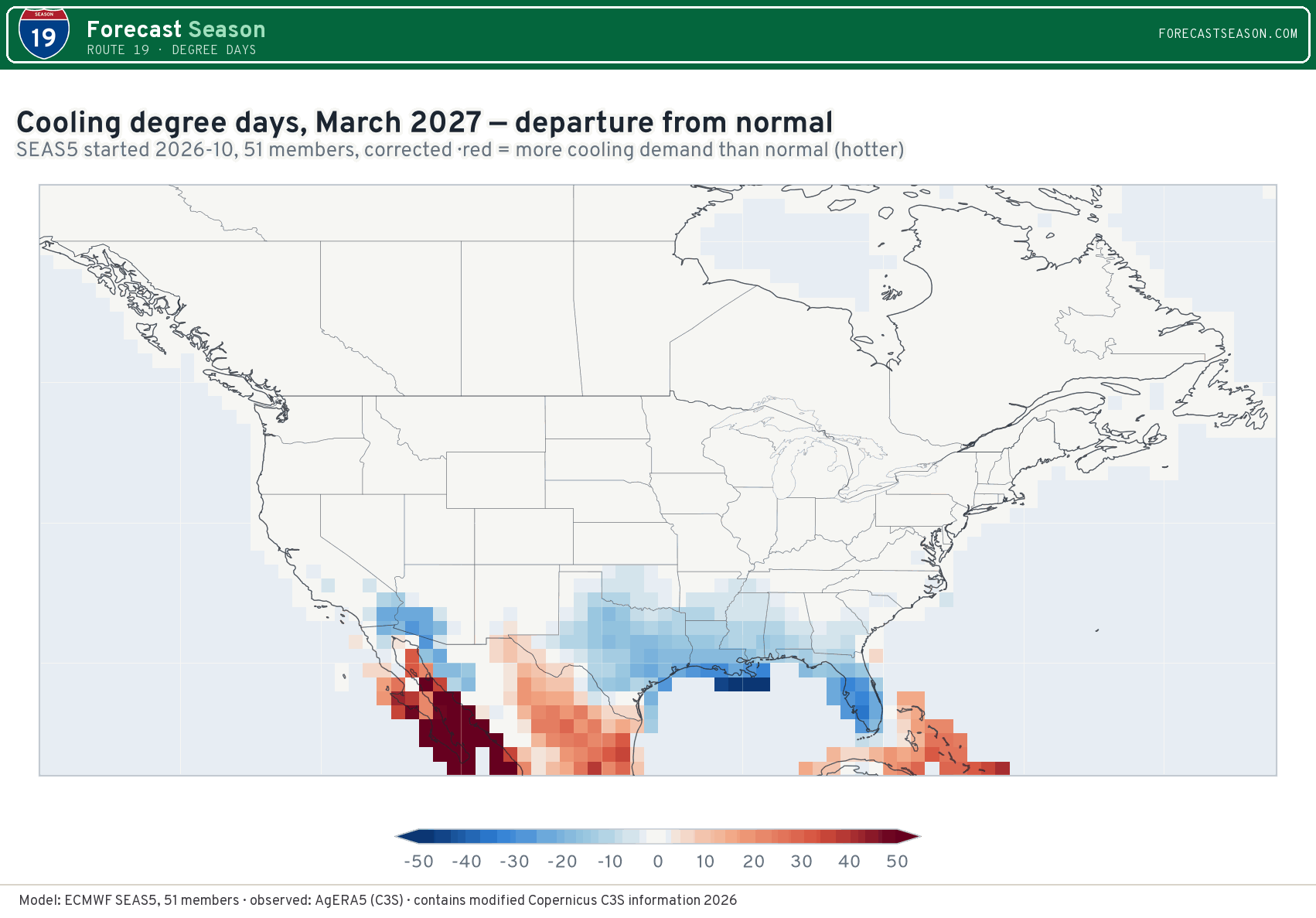The image size is (1316, 918).
Task: Click the Route 19 shield logo
Action: click(x=44, y=34)
